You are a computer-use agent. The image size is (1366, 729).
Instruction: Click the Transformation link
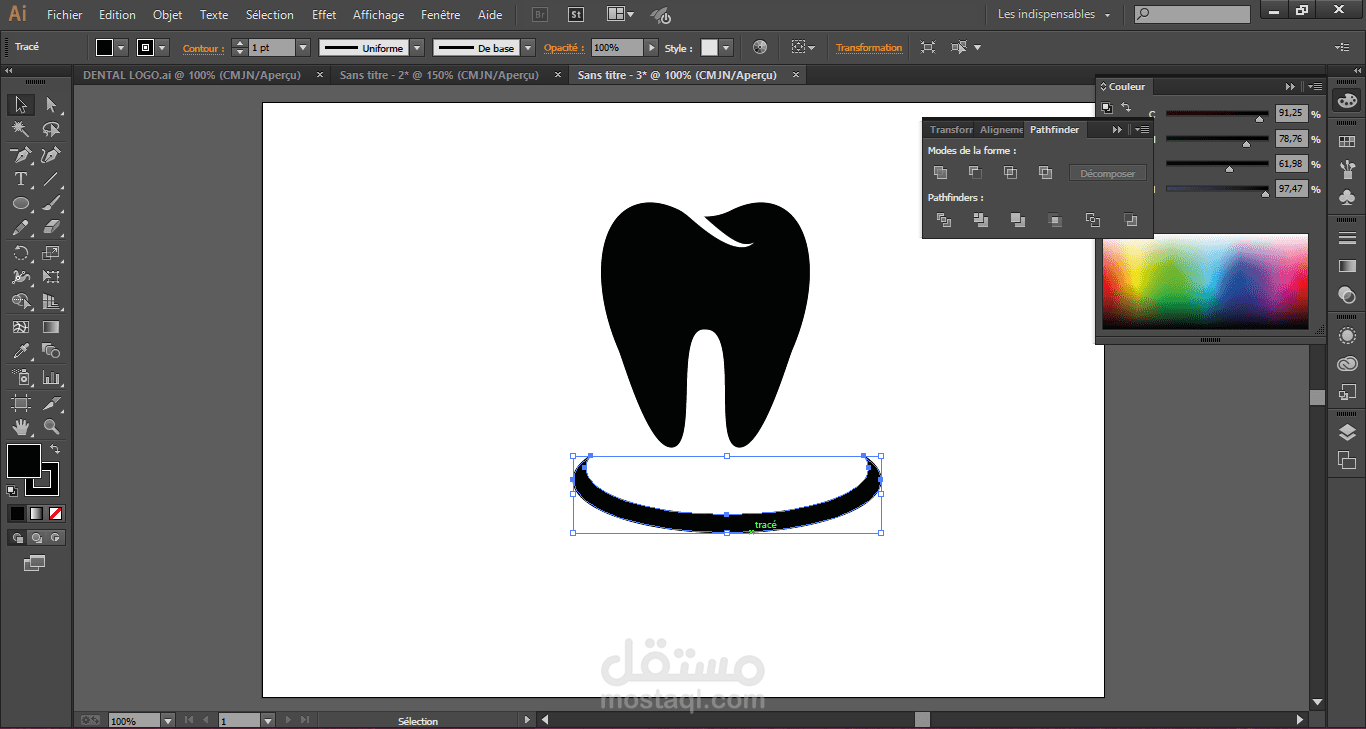[868, 48]
